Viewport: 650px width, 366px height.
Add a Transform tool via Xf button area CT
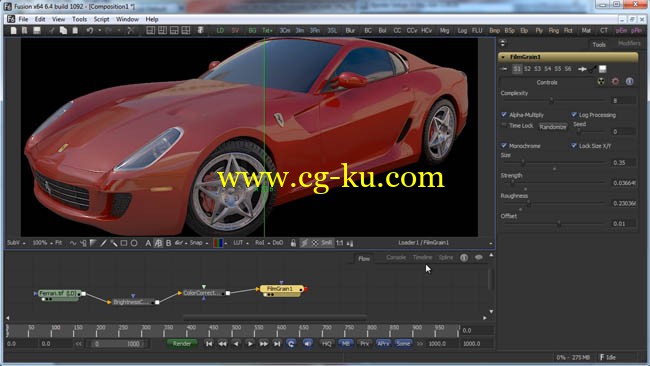click(604, 31)
